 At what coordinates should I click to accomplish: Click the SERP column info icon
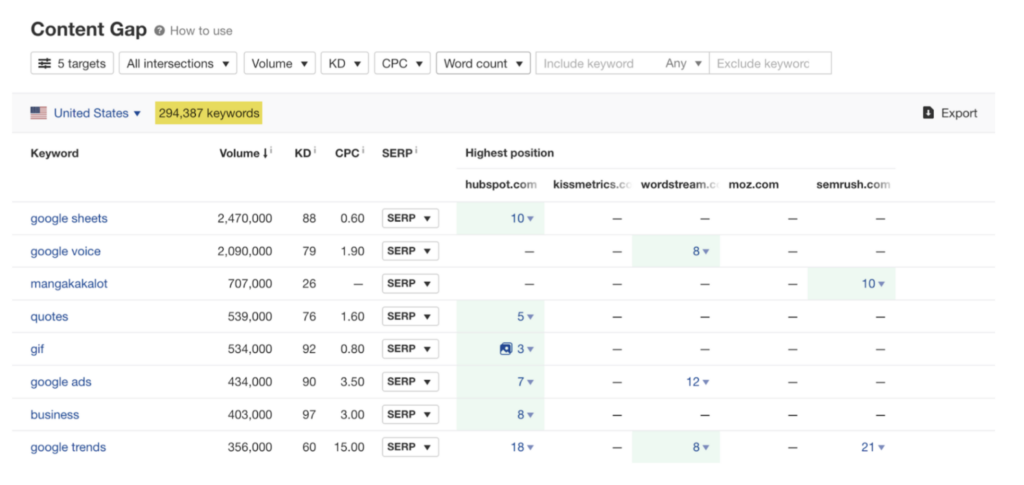tap(416, 151)
